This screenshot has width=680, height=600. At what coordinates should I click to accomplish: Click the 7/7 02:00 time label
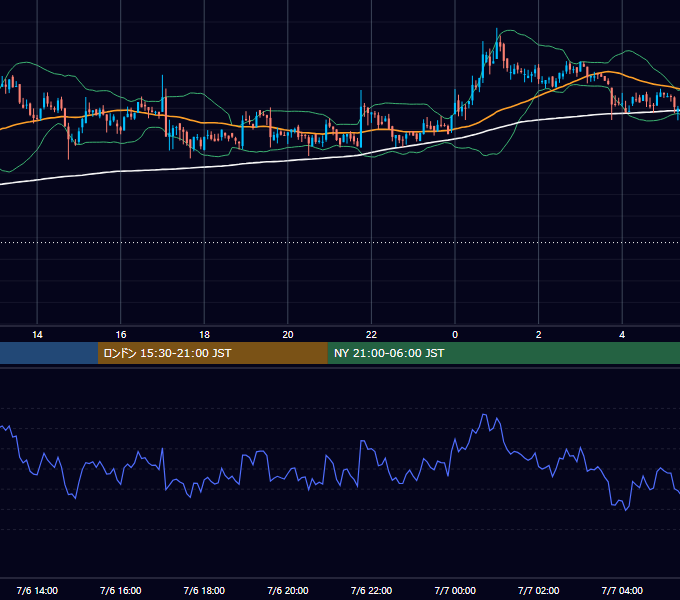tap(539, 590)
